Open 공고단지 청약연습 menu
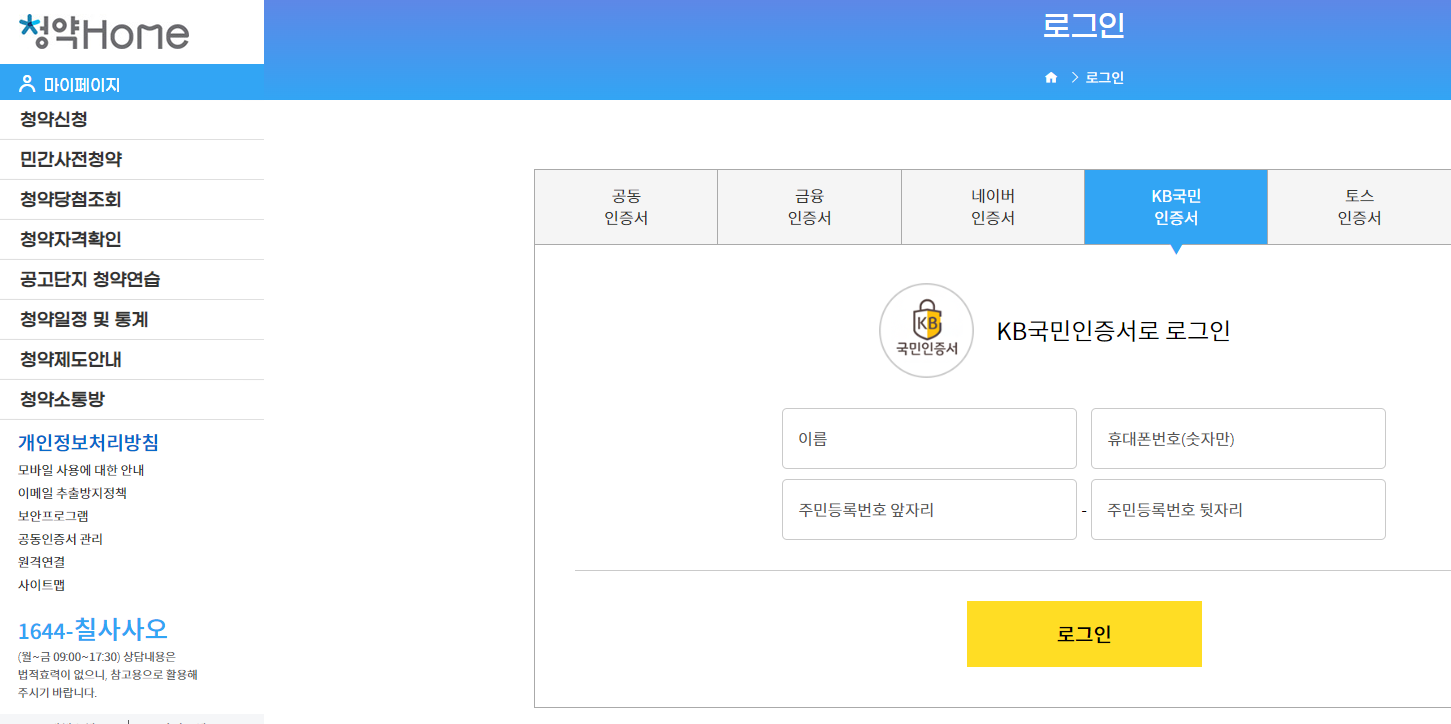 click(x=132, y=280)
